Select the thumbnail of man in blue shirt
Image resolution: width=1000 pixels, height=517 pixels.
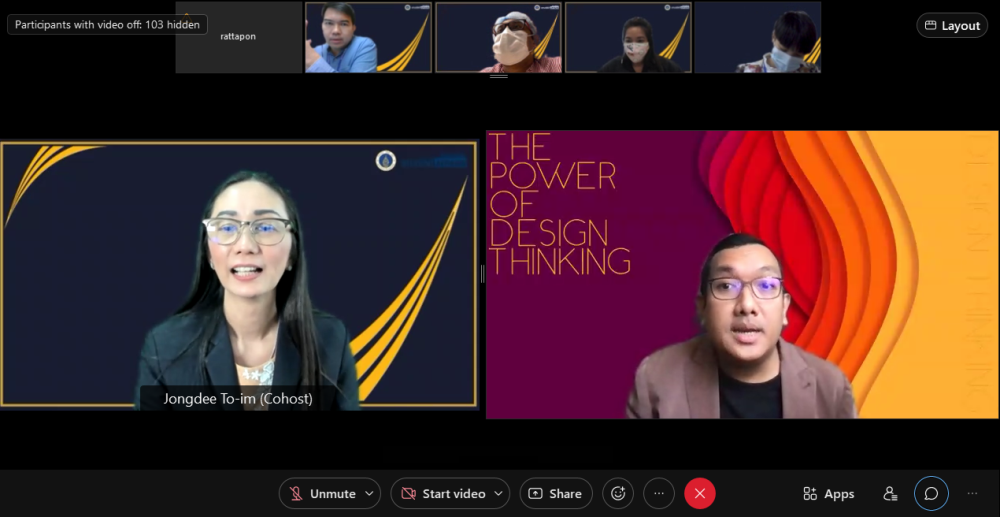(x=368, y=37)
